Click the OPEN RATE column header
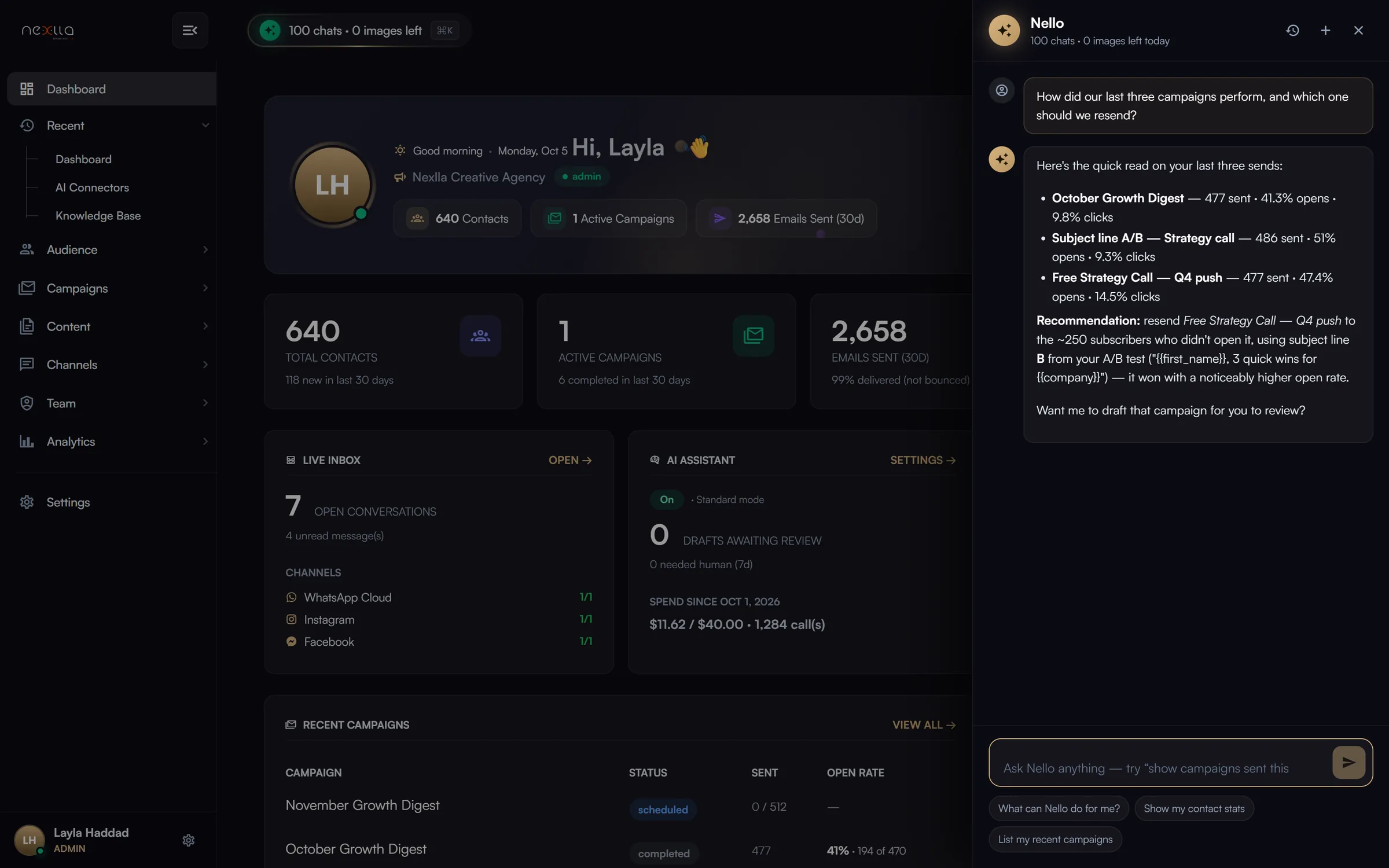This screenshot has width=1389, height=868. tap(855, 773)
